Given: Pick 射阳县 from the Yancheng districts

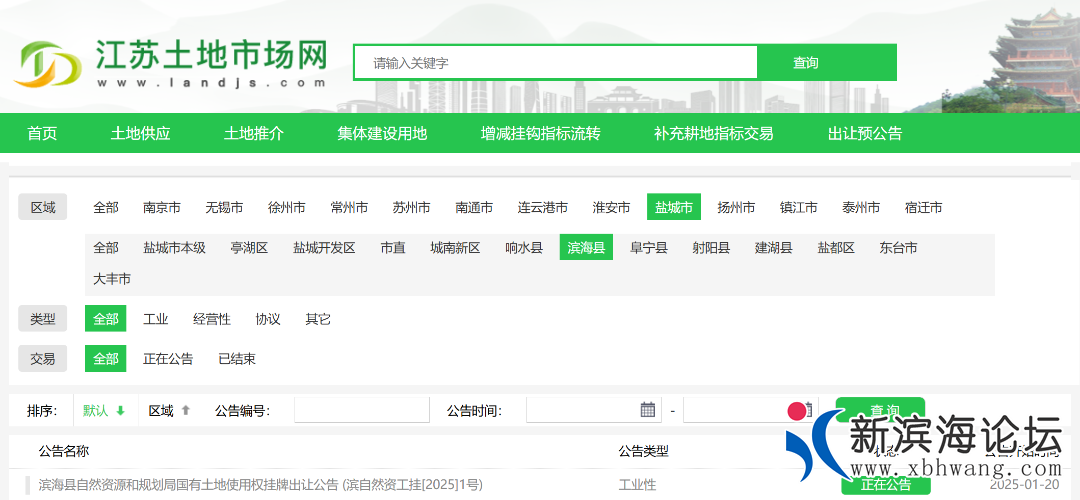Looking at the screenshot, I should (x=711, y=247).
